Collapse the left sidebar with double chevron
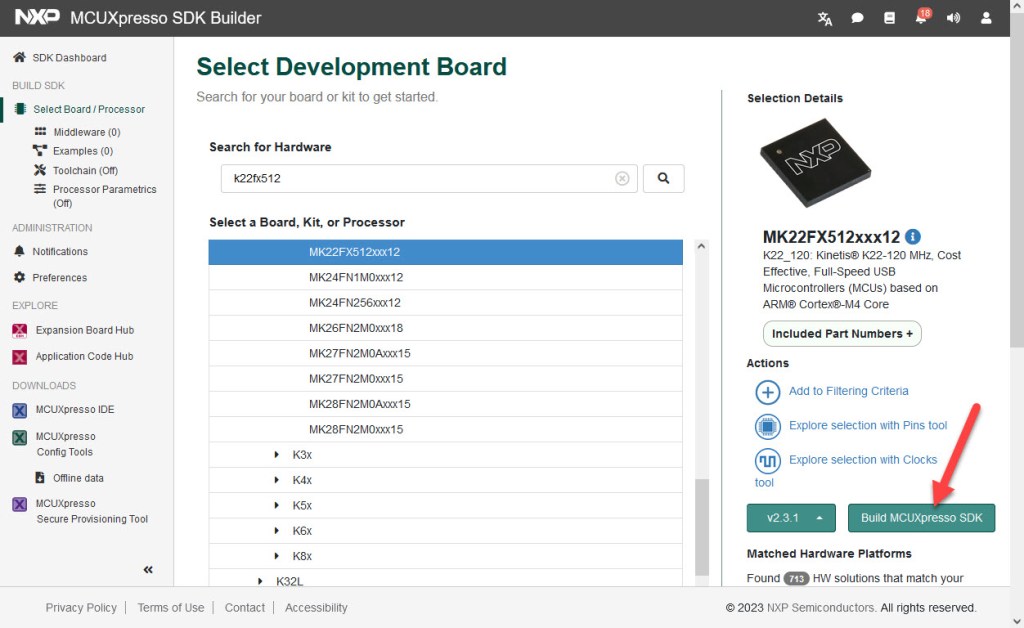 coord(148,569)
